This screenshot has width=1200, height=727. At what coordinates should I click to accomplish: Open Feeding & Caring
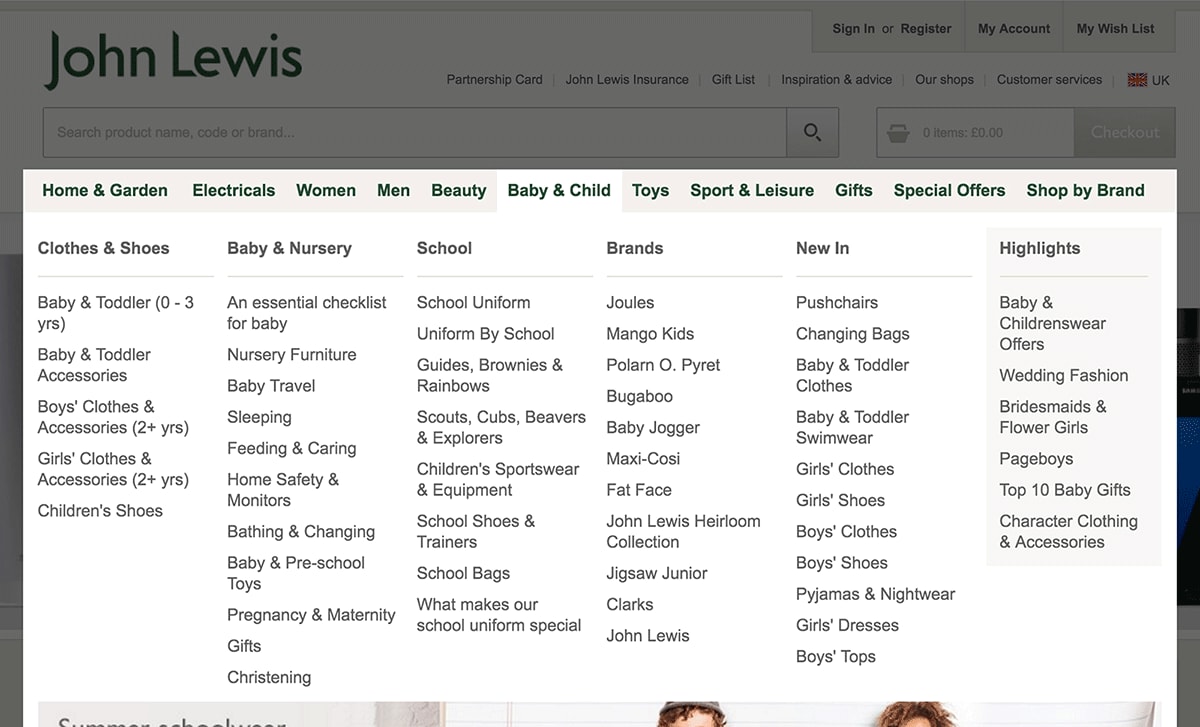point(292,448)
